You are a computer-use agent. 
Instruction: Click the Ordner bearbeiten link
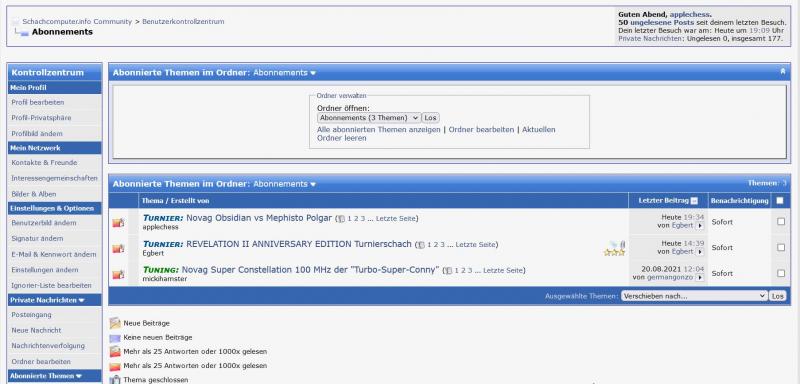pos(481,130)
